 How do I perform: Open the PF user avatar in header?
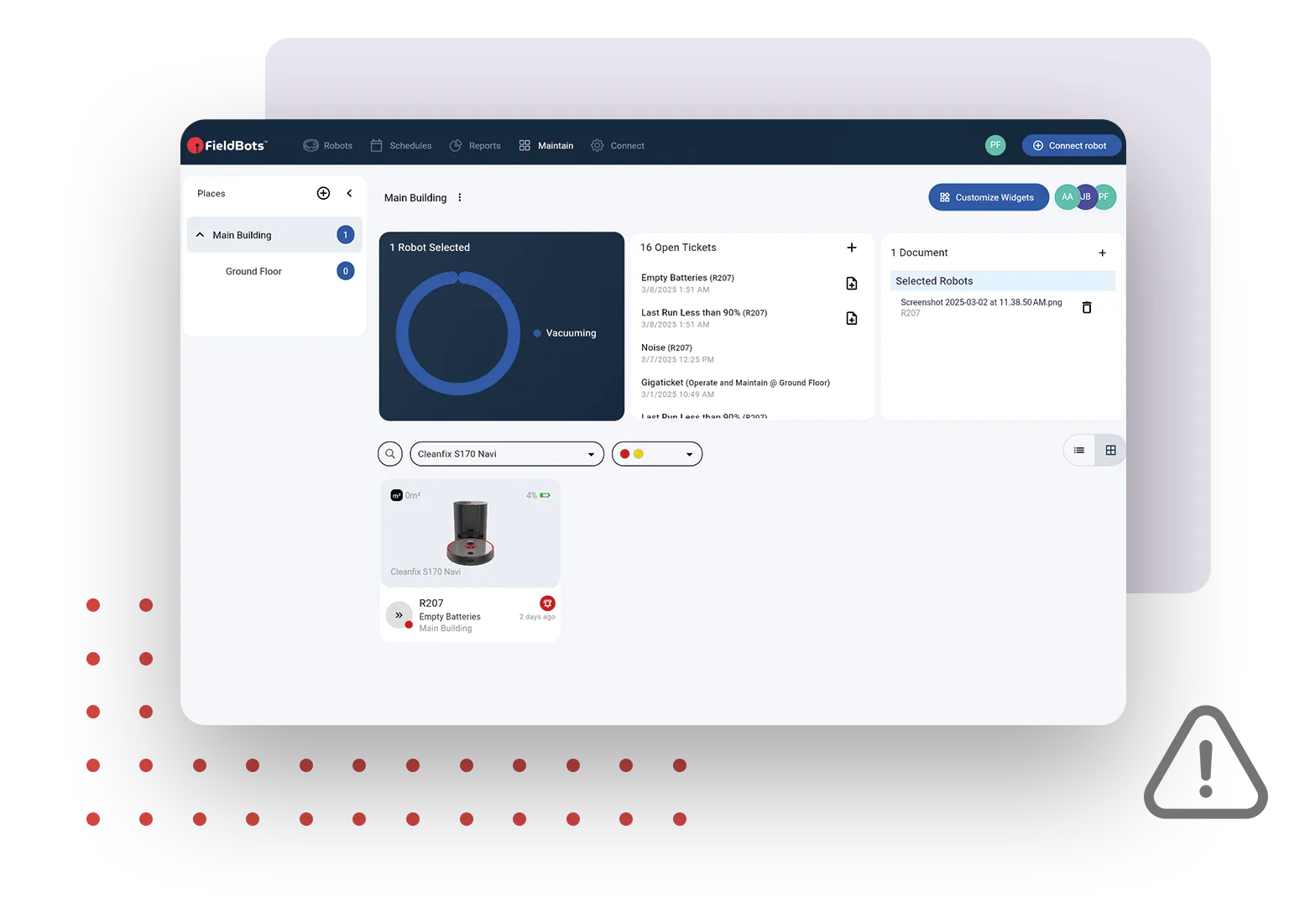pos(995,145)
